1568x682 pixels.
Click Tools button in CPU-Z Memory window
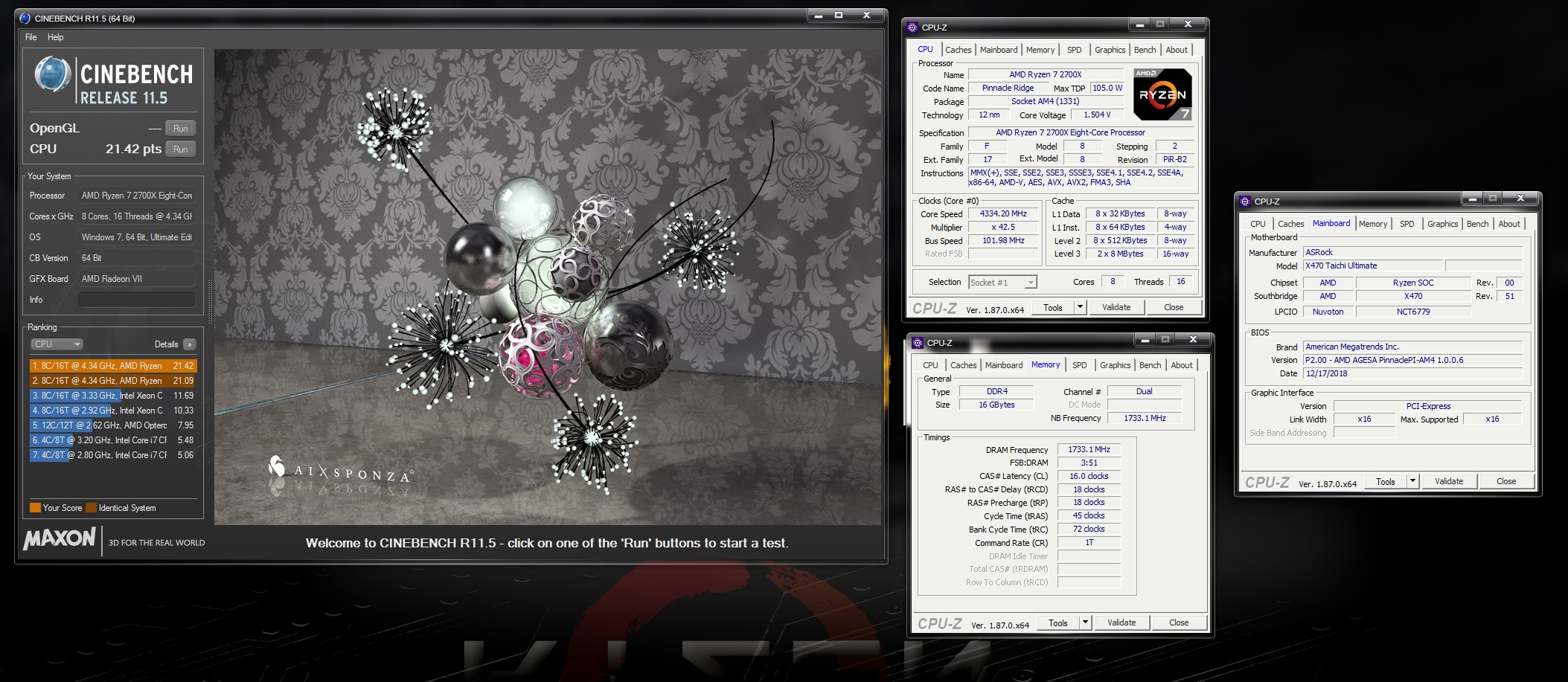(1057, 623)
